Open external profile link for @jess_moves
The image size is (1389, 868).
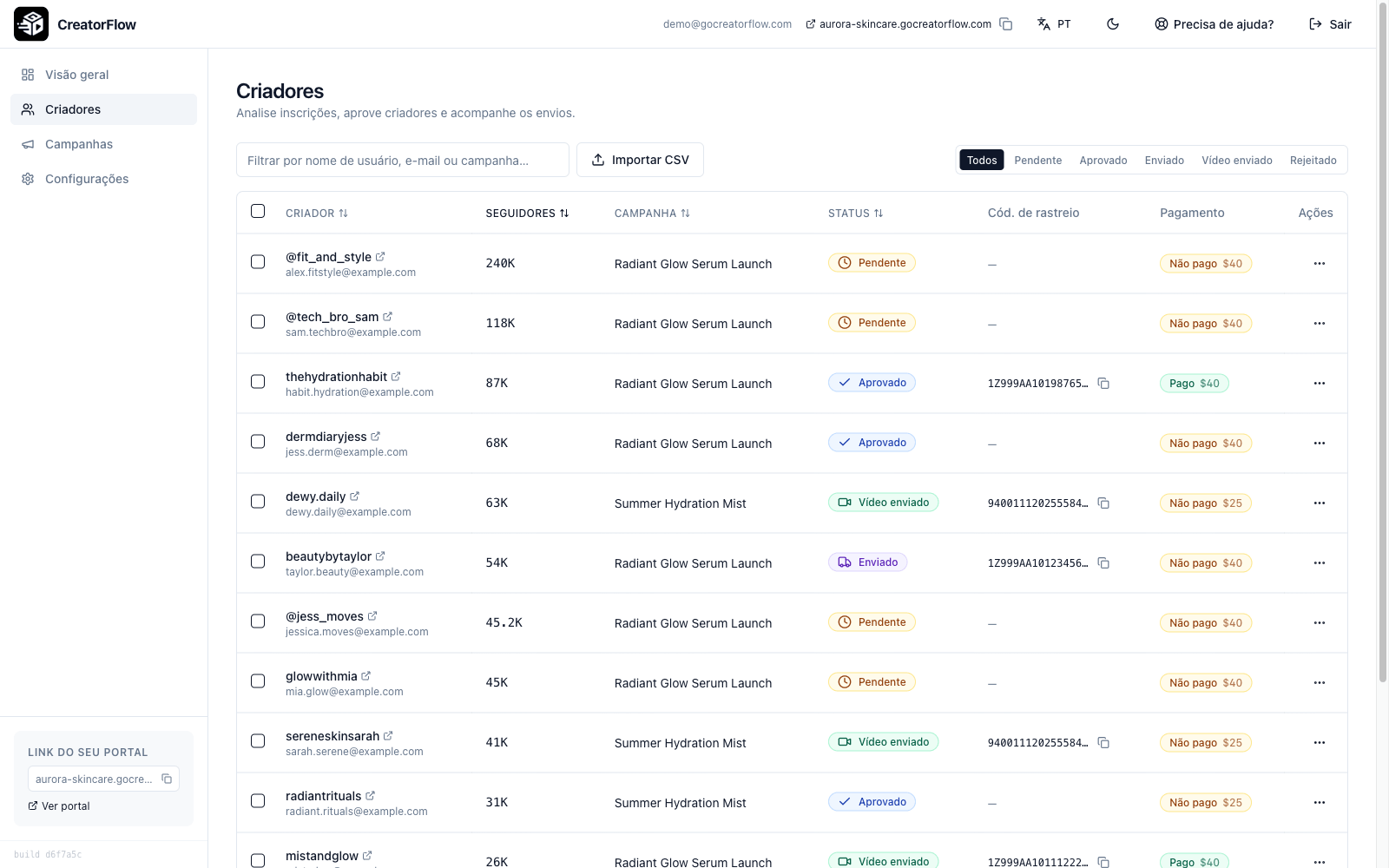[372, 616]
